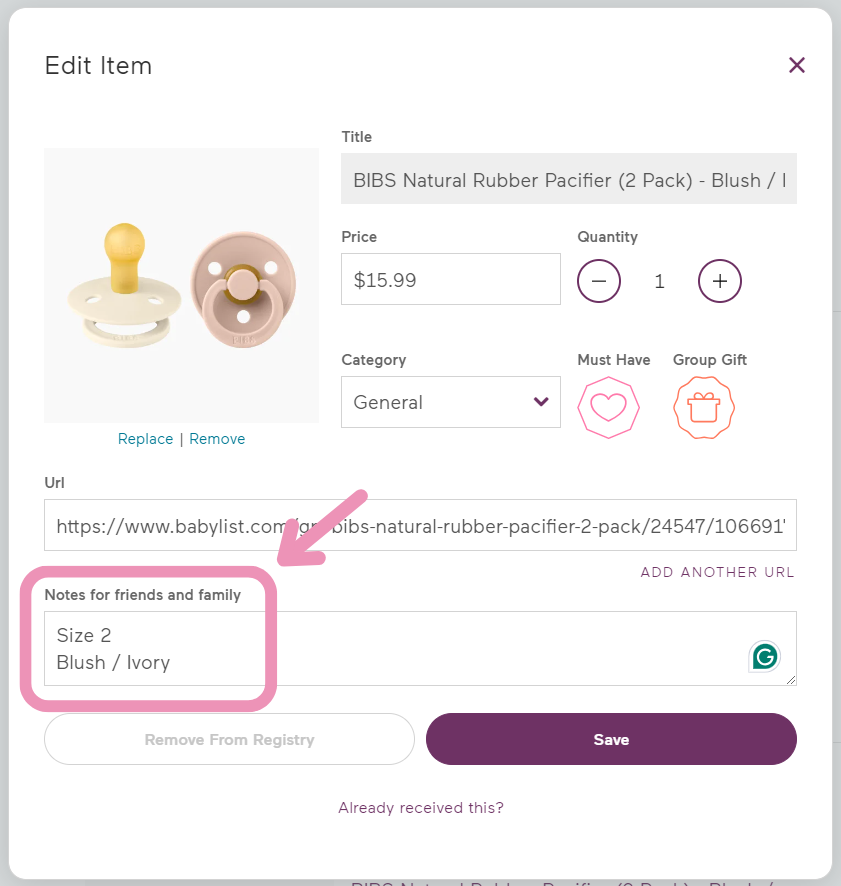Open the Grammarly assistant in the notes field

(766, 655)
